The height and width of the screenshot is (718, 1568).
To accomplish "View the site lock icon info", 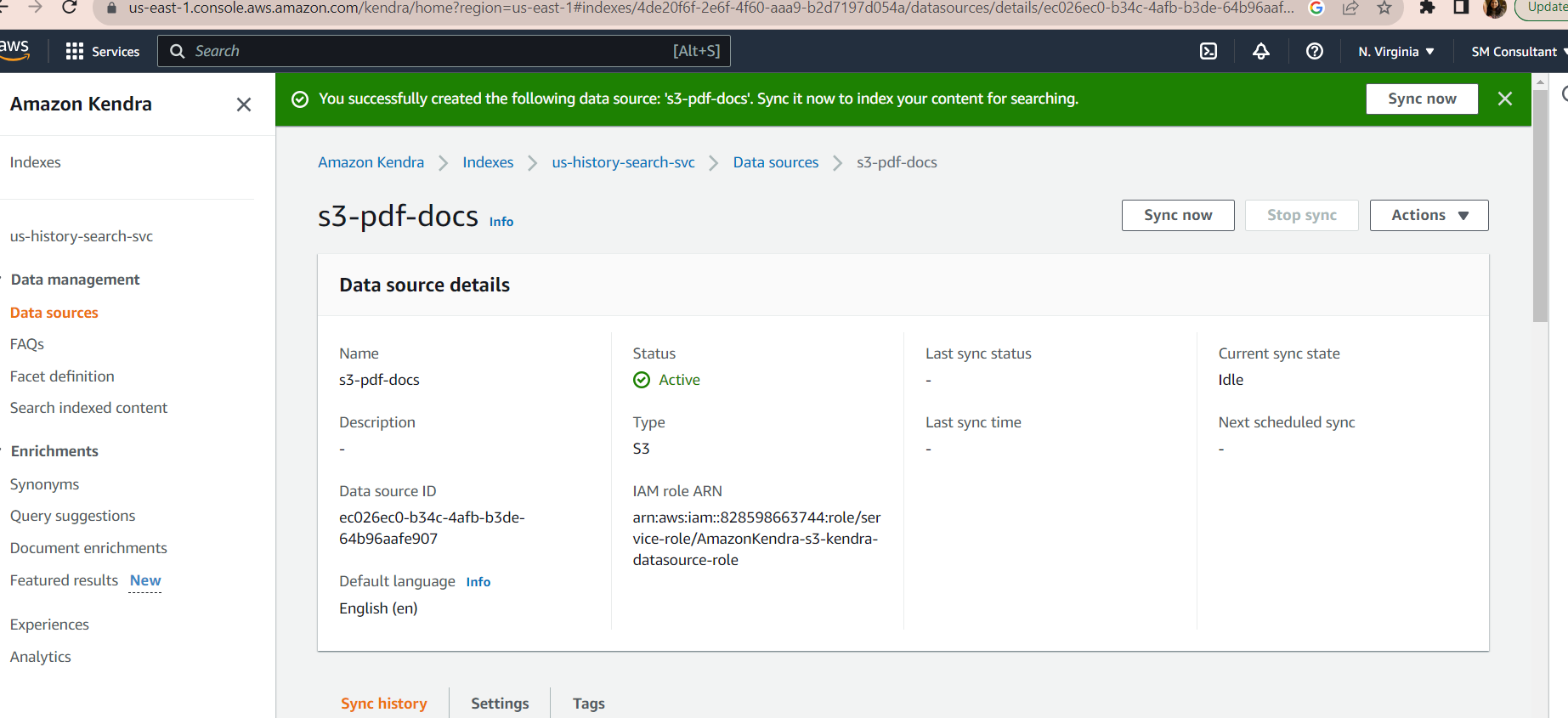I will point(110,8).
